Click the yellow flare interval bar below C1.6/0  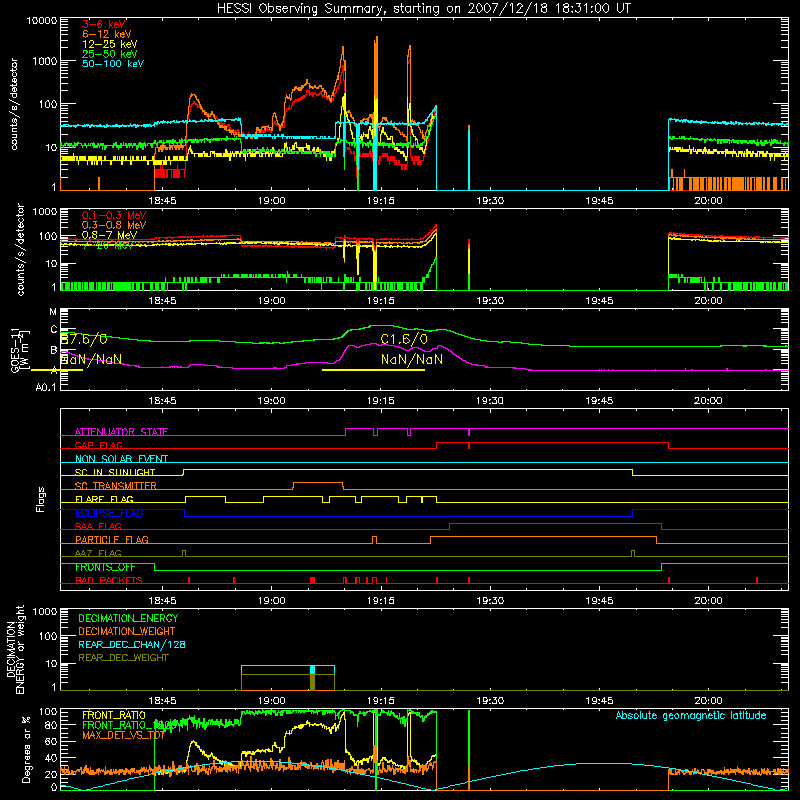click(373, 370)
